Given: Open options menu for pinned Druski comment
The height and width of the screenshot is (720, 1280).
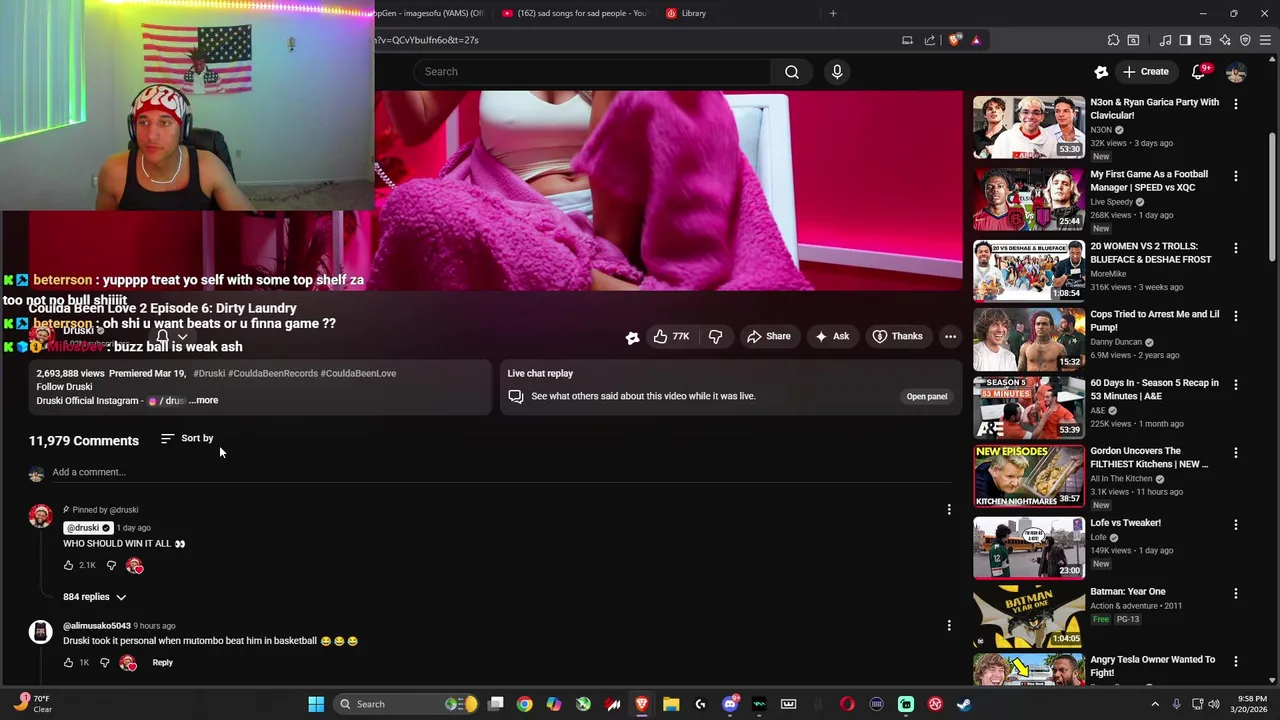Looking at the screenshot, I should click(949, 510).
